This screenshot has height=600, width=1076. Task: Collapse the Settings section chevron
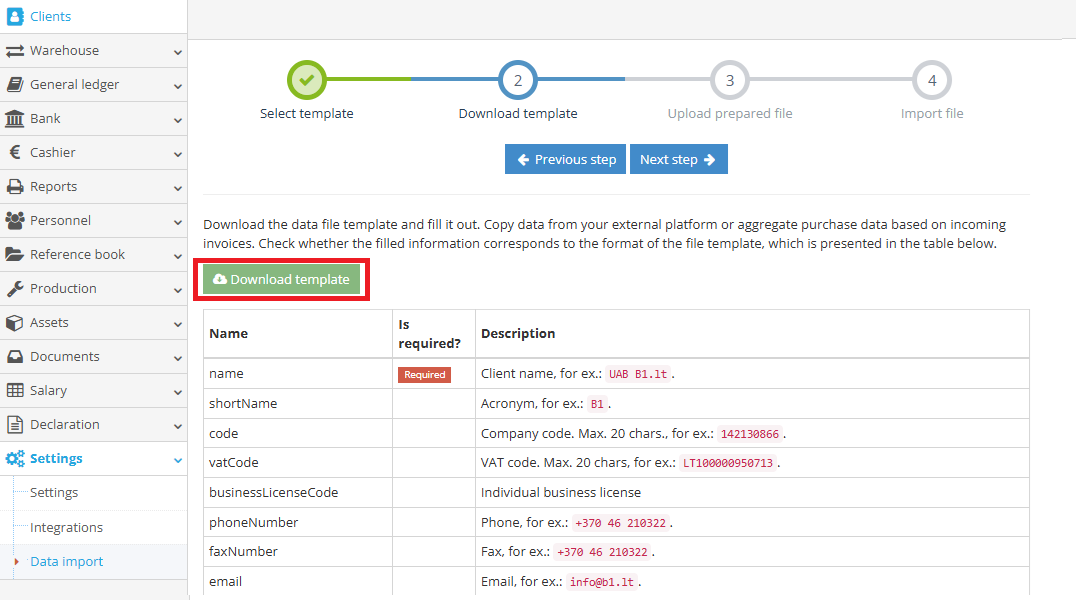(178, 460)
